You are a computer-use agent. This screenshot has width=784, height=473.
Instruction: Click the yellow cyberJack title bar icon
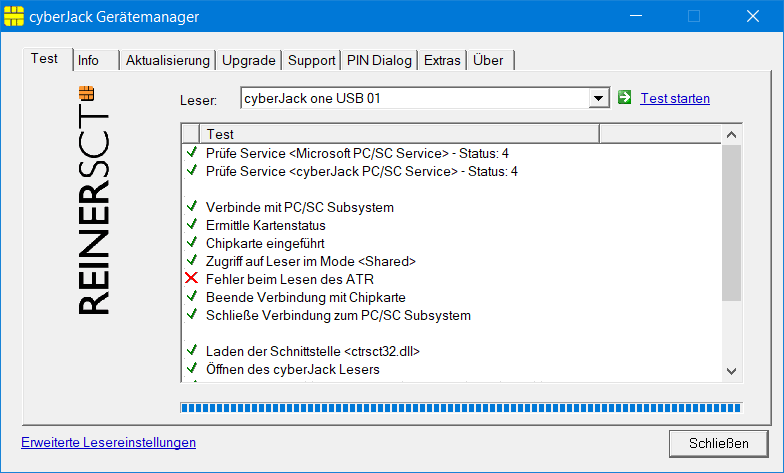[14, 16]
